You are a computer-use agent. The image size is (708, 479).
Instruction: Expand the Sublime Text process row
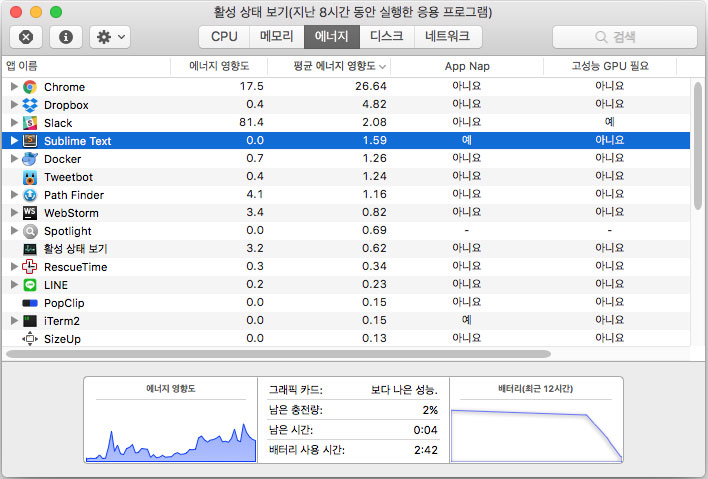tap(14, 140)
